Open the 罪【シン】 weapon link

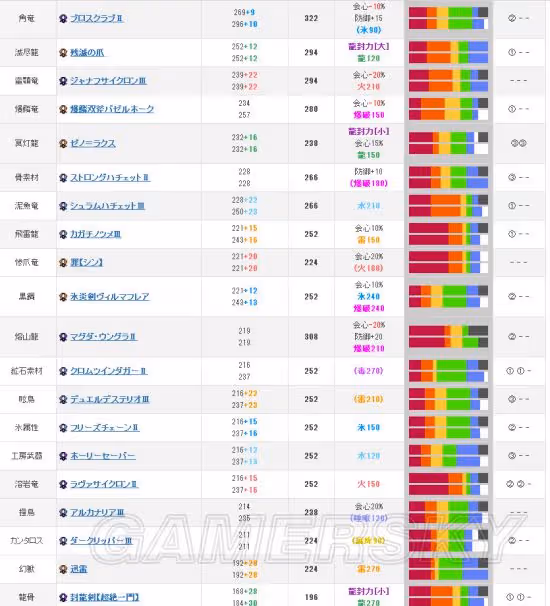coord(87,262)
